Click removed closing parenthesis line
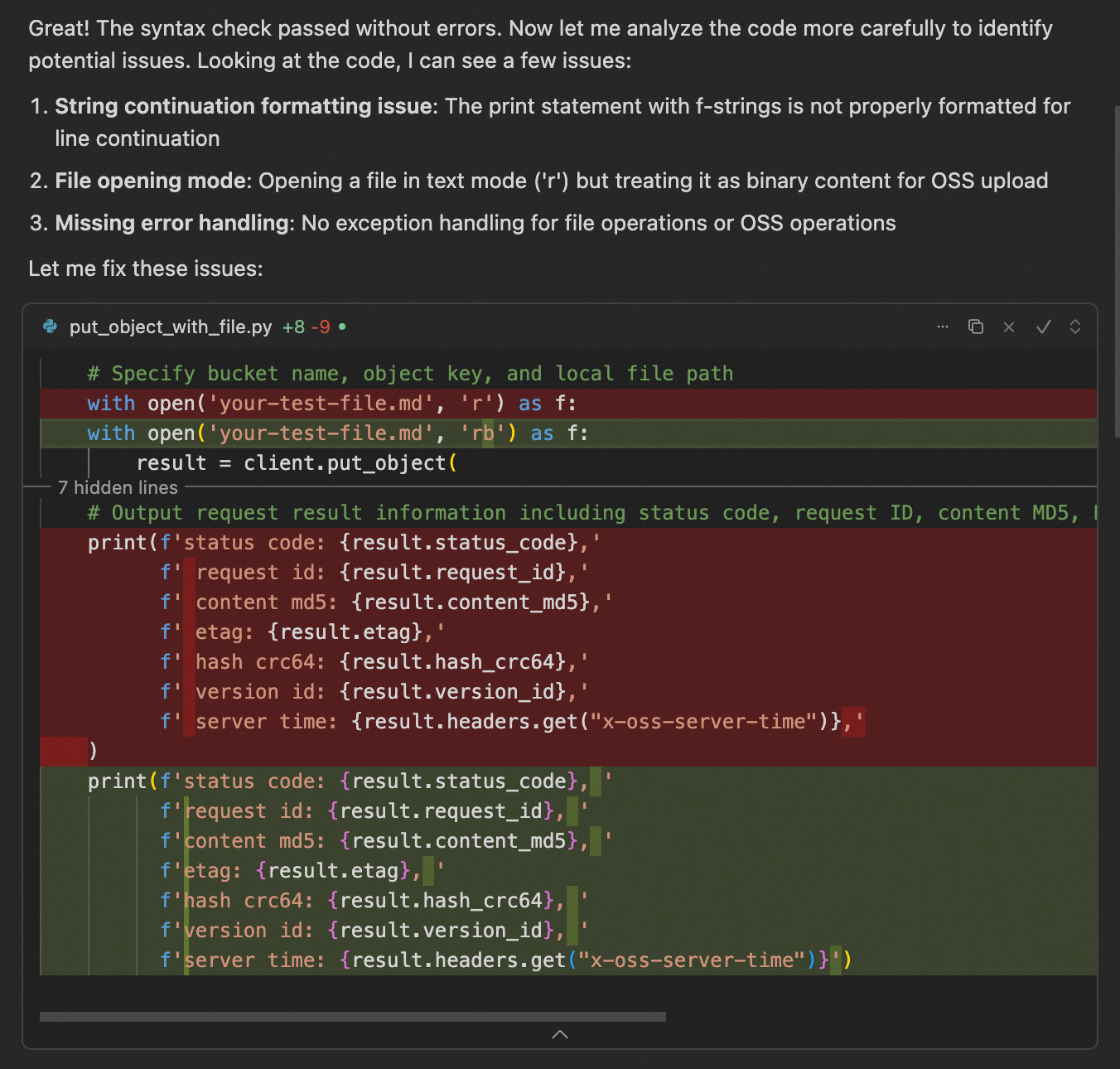1120x1069 pixels. pos(568,752)
